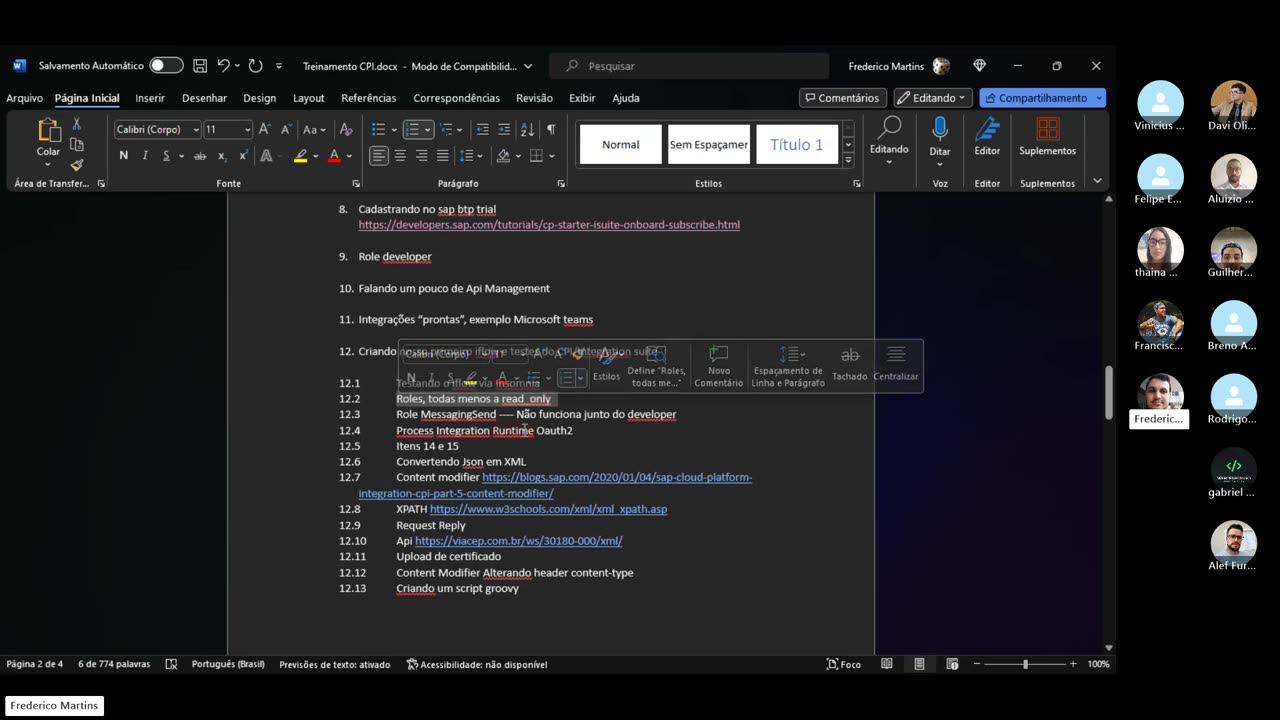Click the zoom slider in status bar
The image size is (1280, 720).
click(1025, 664)
